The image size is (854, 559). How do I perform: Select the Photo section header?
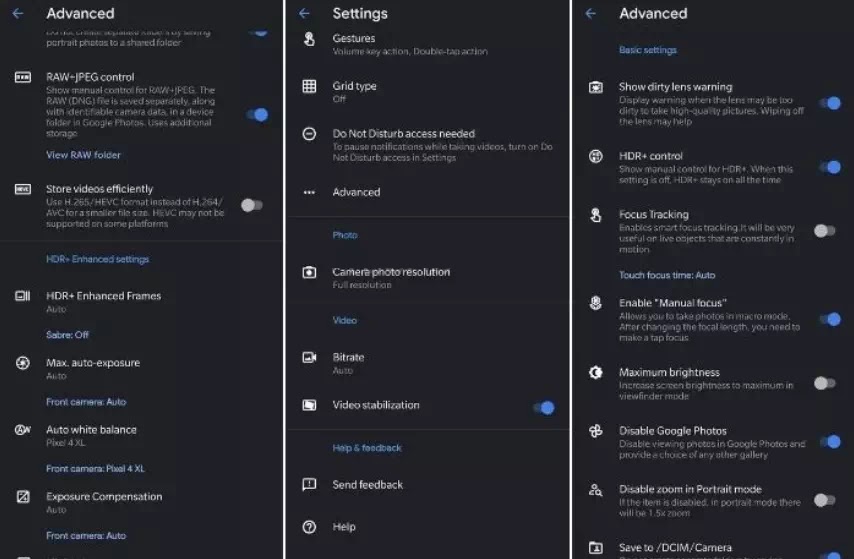345,235
